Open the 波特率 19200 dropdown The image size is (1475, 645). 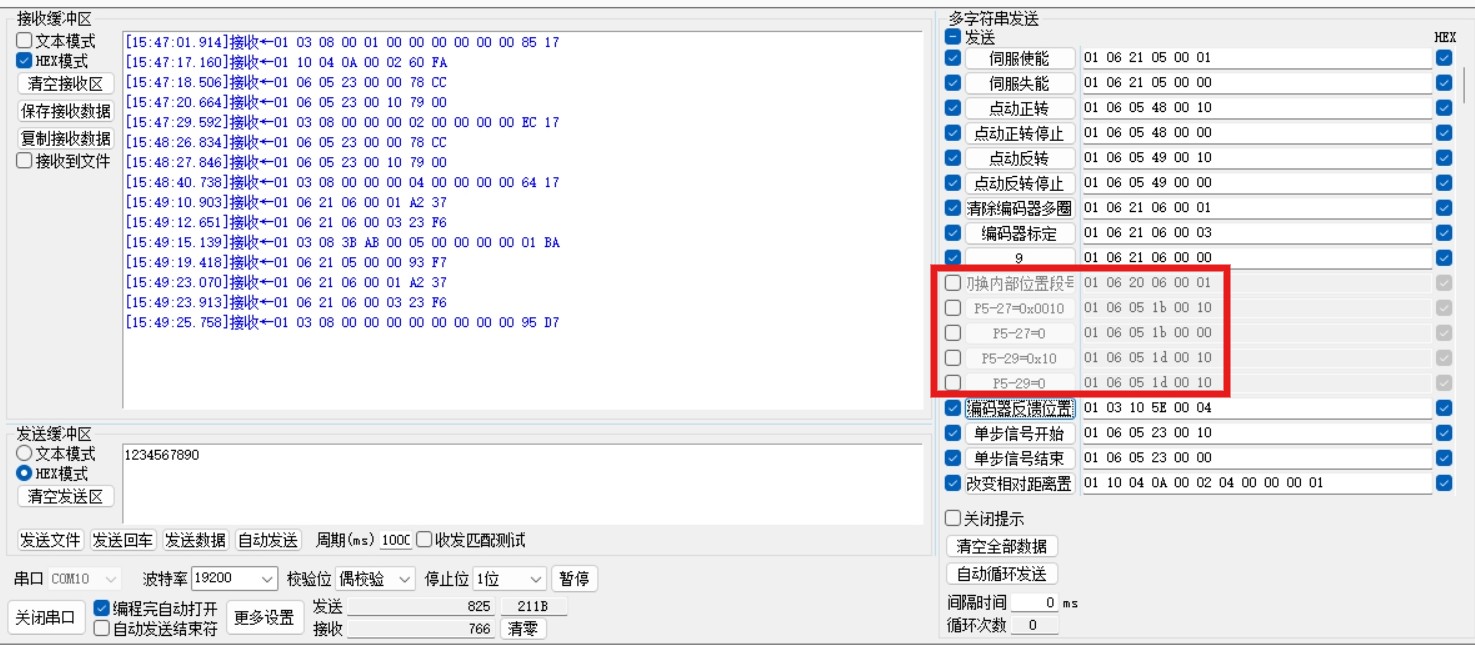click(x=236, y=579)
